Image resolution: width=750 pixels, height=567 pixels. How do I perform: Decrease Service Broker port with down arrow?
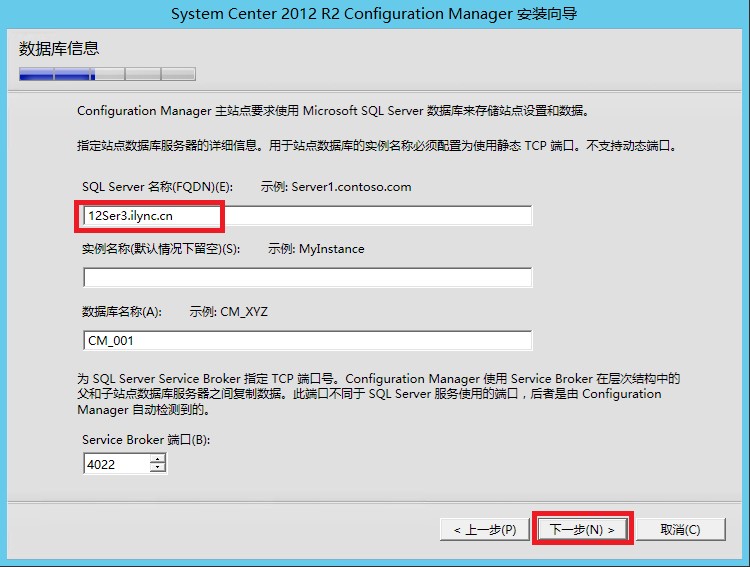pyautogui.click(x=158, y=468)
